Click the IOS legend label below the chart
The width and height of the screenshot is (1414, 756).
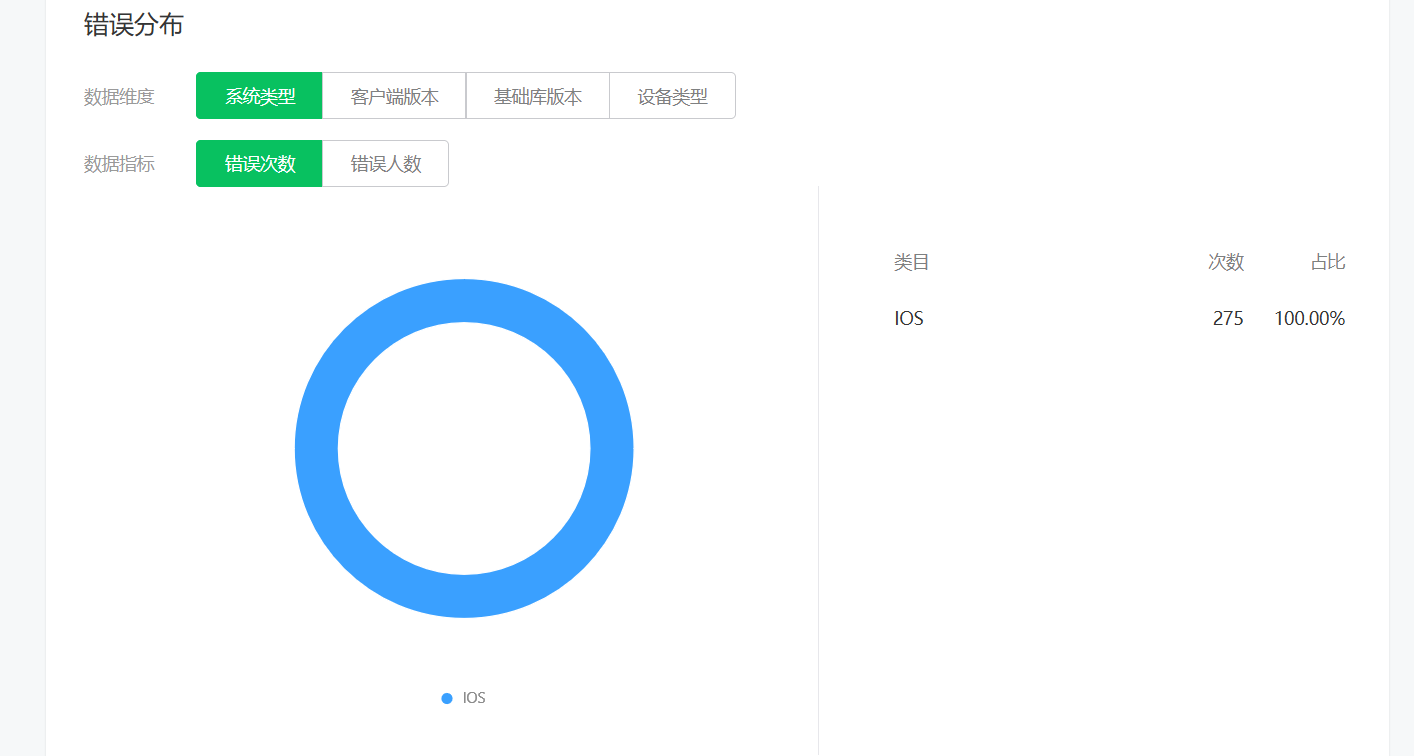(474, 698)
